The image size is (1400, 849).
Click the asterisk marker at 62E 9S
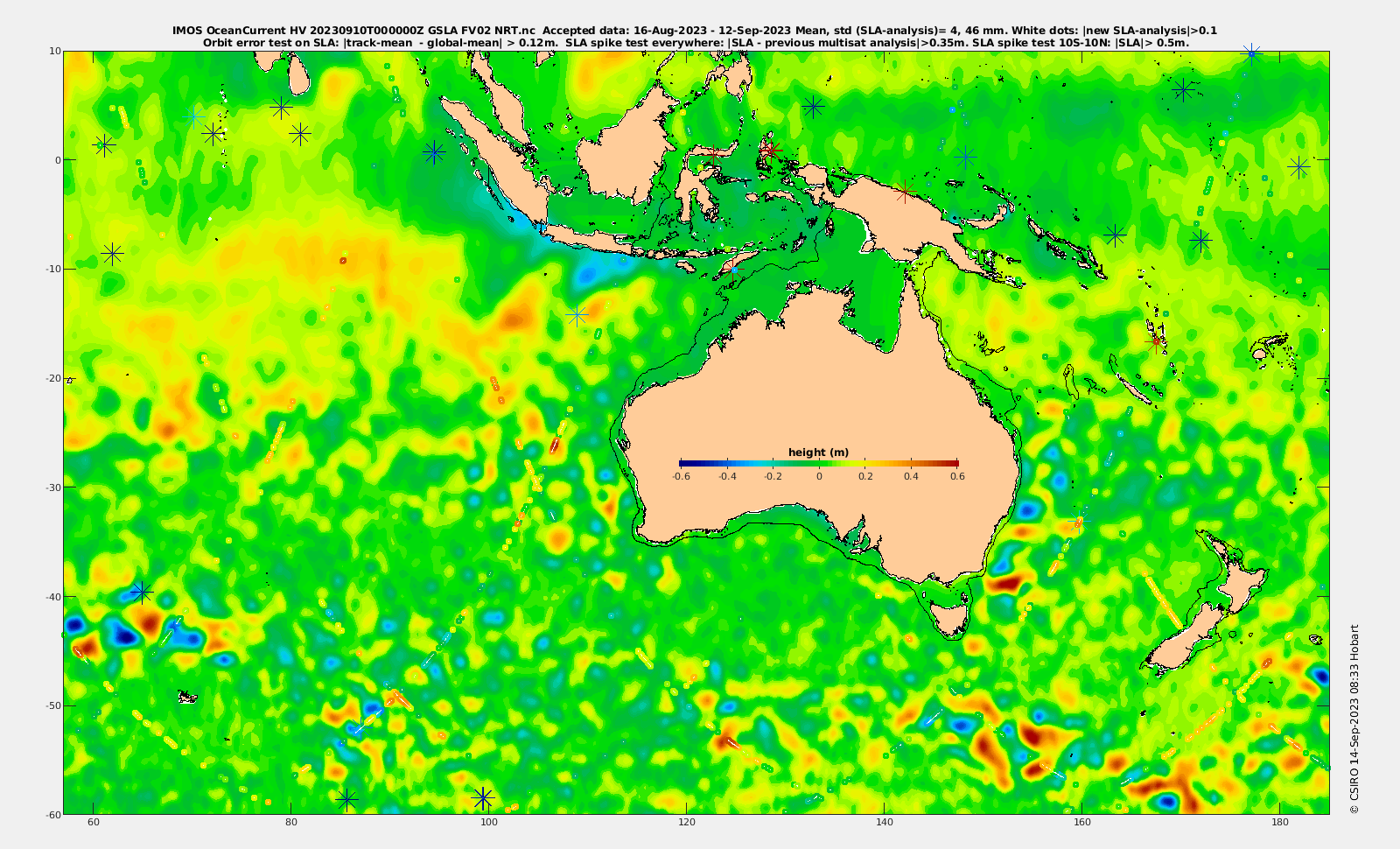[x=112, y=255]
